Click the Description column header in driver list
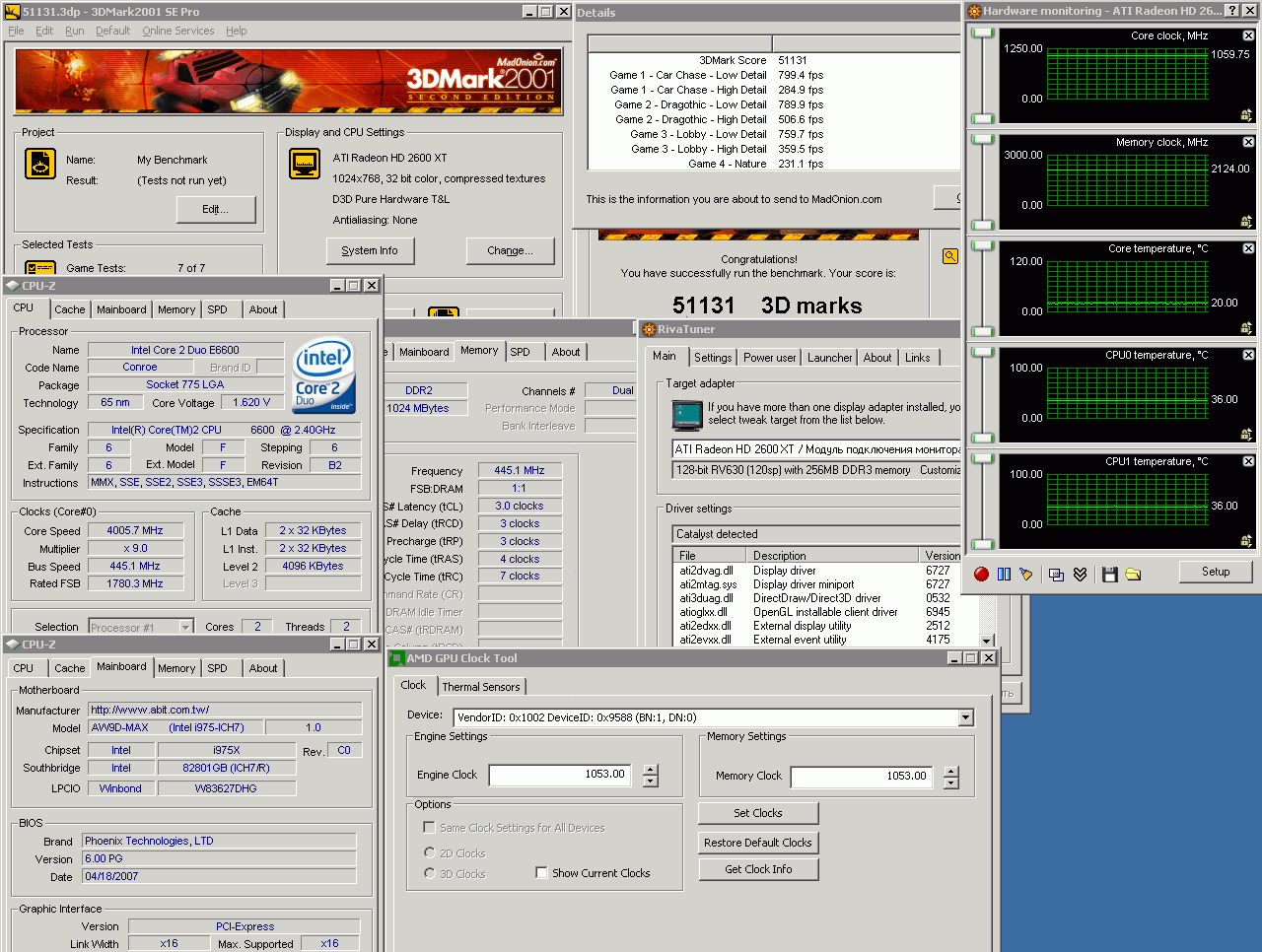 (832, 555)
